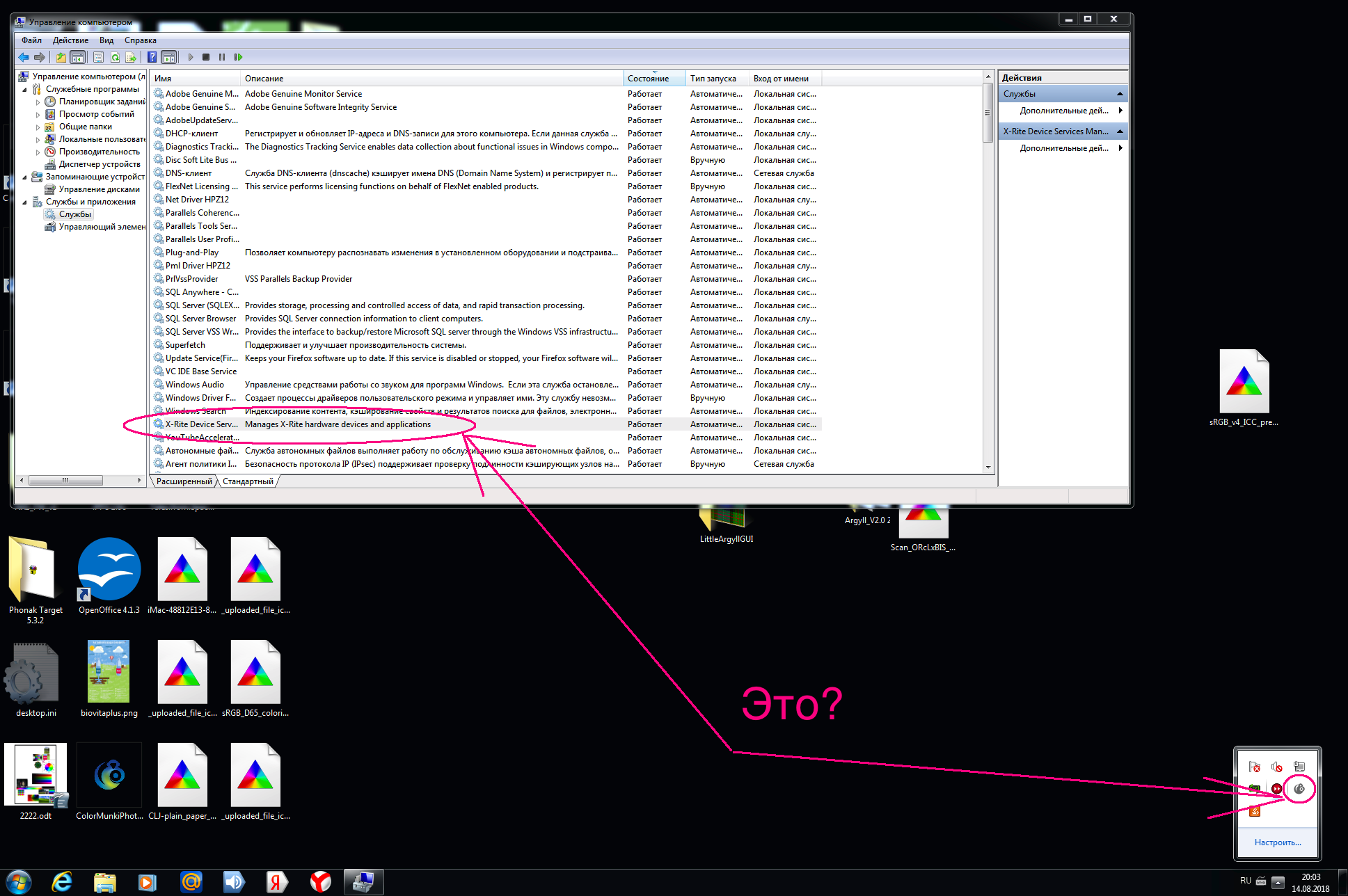Screen dimensions: 1348x896
Task: Open the Файл menu
Action: click(x=31, y=40)
